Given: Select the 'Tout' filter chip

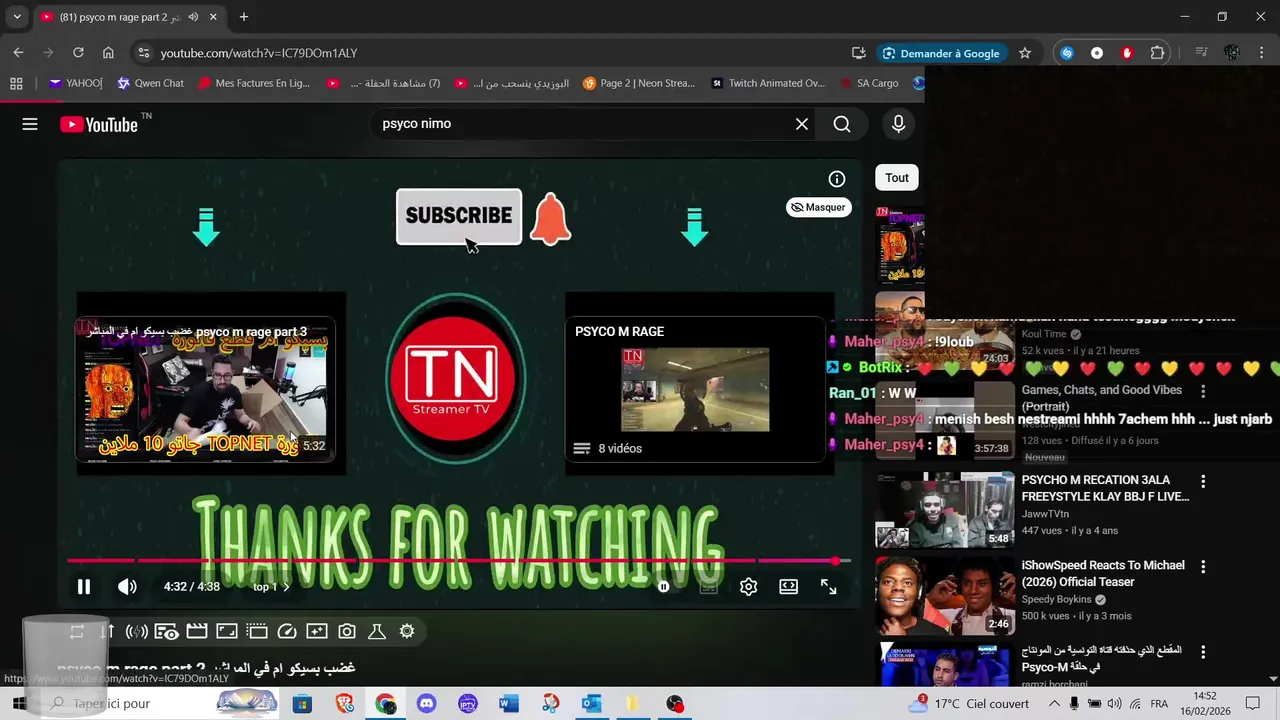Looking at the screenshot, I should tap(897, 178).
